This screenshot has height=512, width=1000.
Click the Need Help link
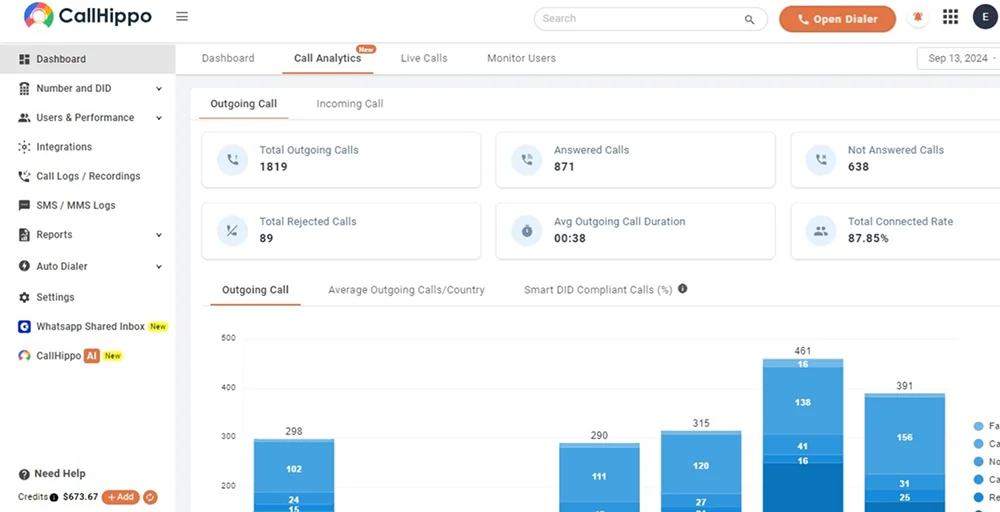60,474
